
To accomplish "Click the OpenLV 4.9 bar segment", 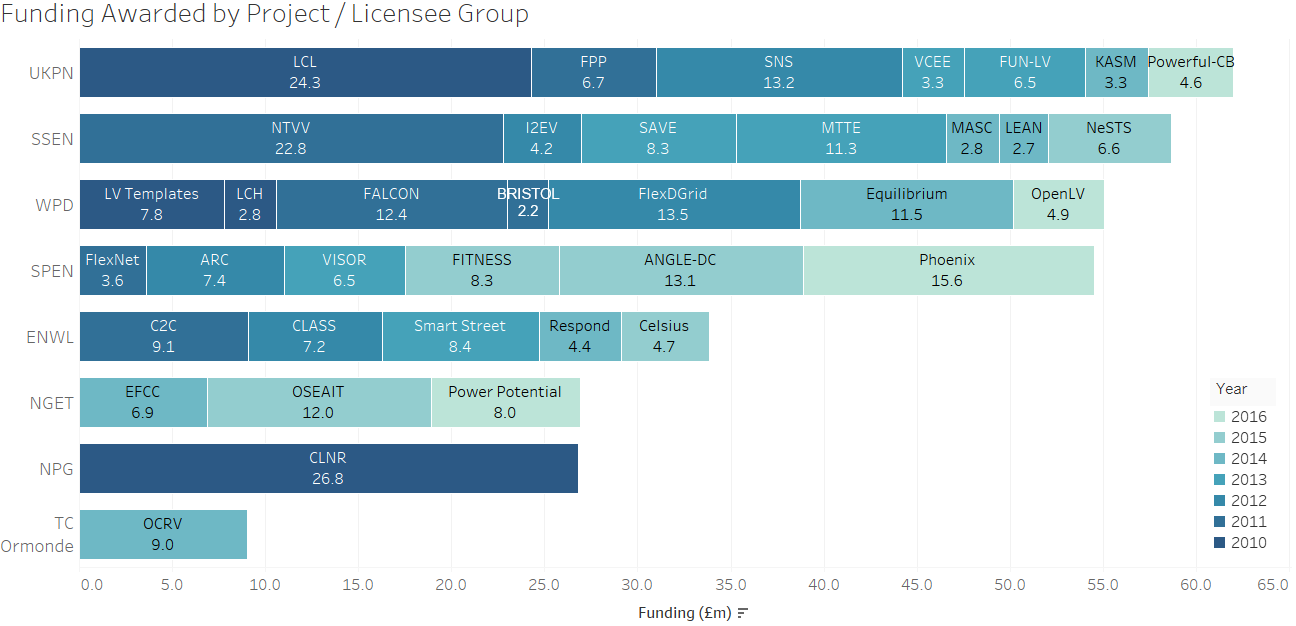I will [1059, 204].
